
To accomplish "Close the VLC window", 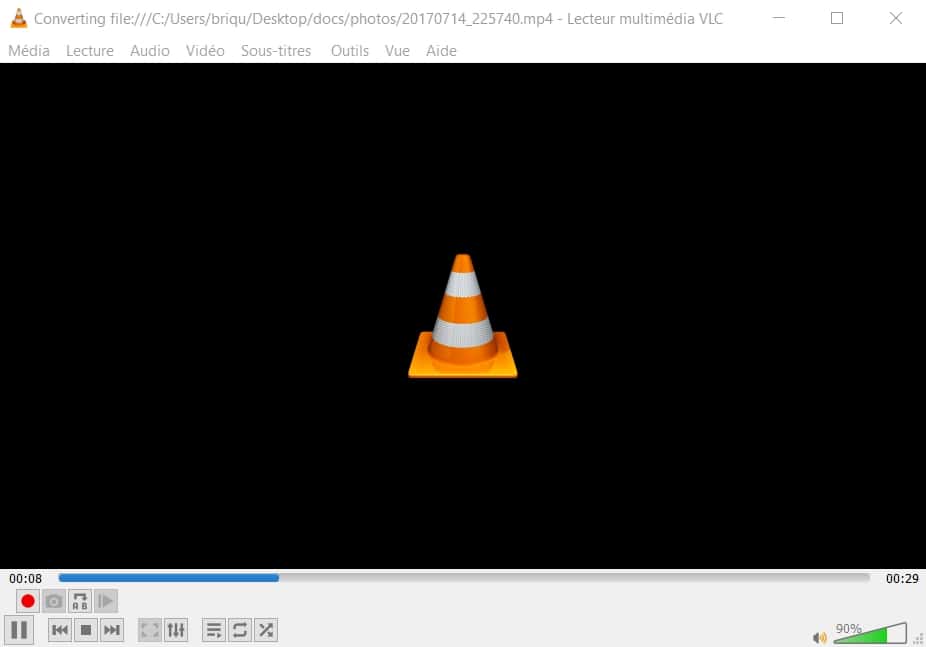I will point(896,18).
